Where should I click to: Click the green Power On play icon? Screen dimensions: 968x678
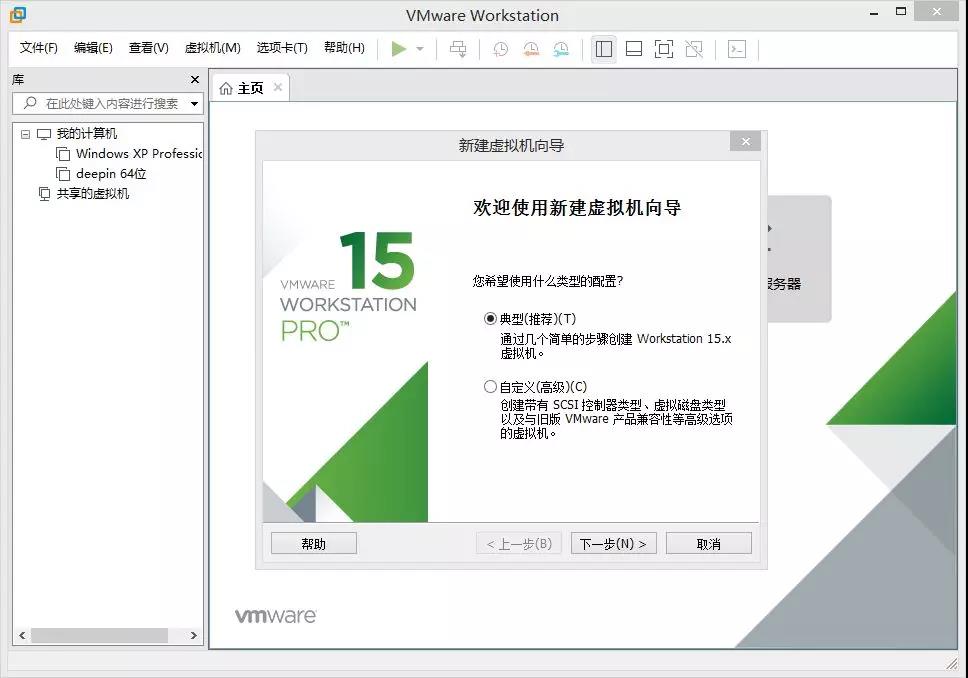click(x=399, y=49)
